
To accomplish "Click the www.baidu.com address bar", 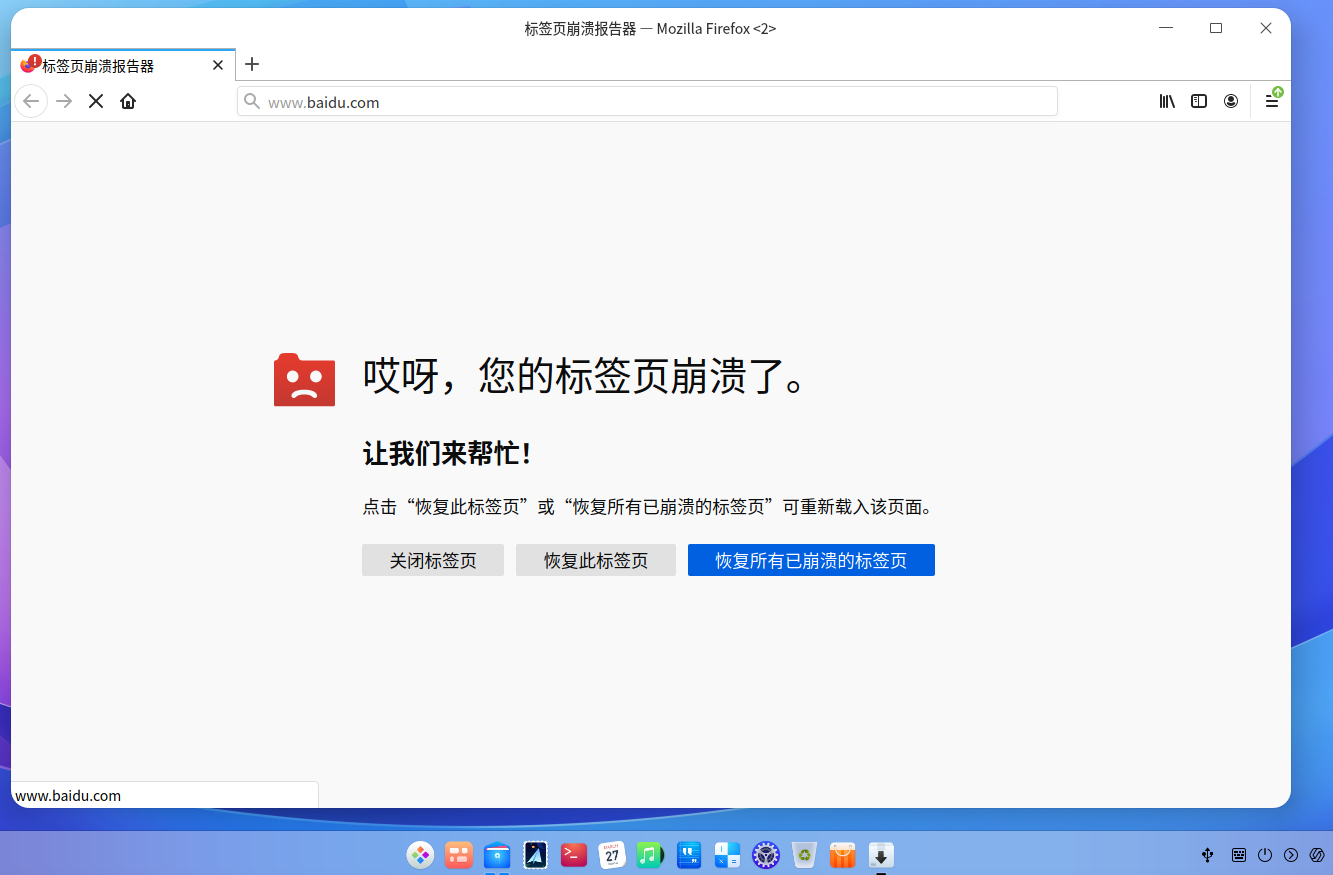I will coord(647,102).
